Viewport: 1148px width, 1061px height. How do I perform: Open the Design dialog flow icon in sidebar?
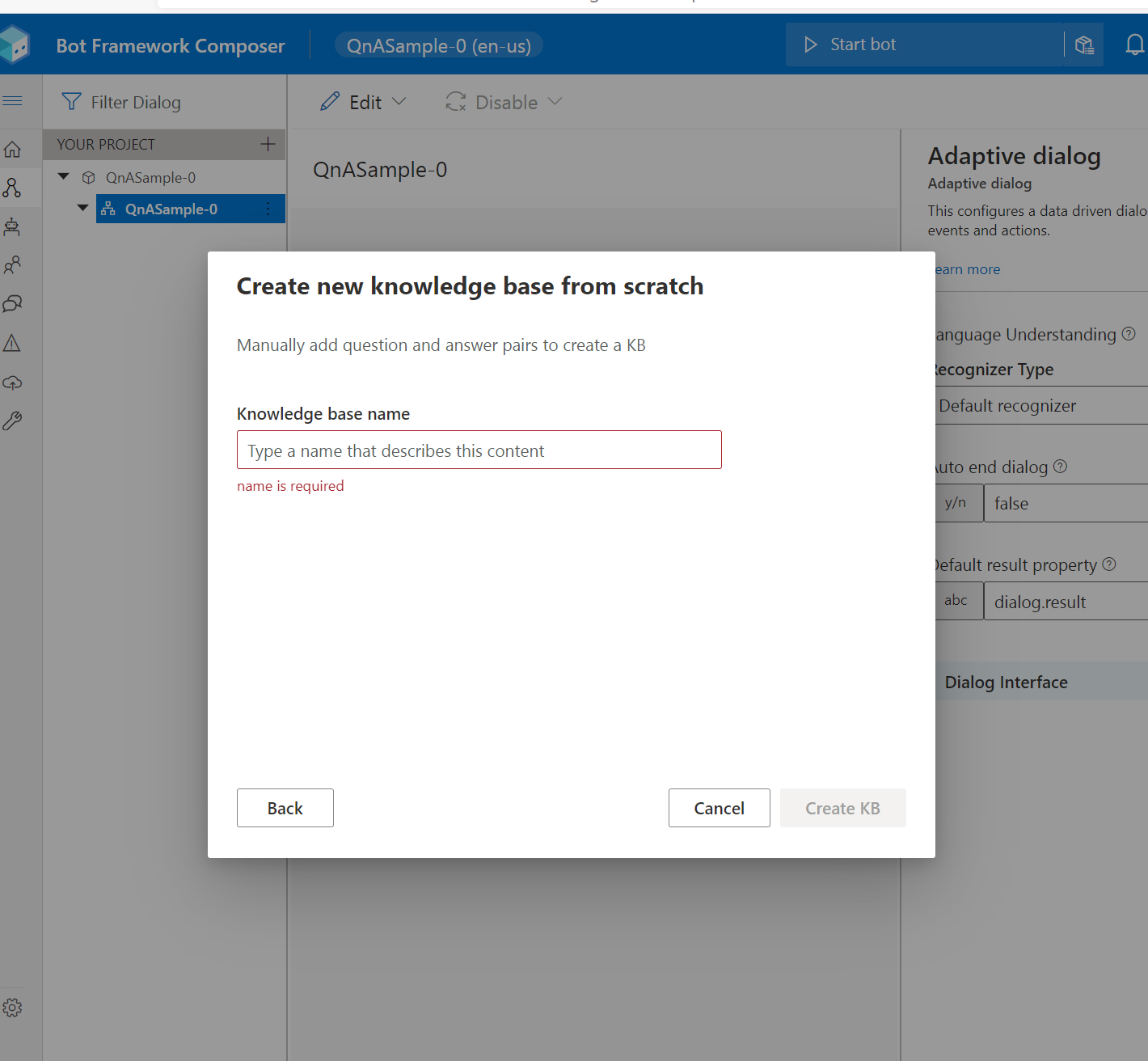pyautogui.click(x=12, y=188)
